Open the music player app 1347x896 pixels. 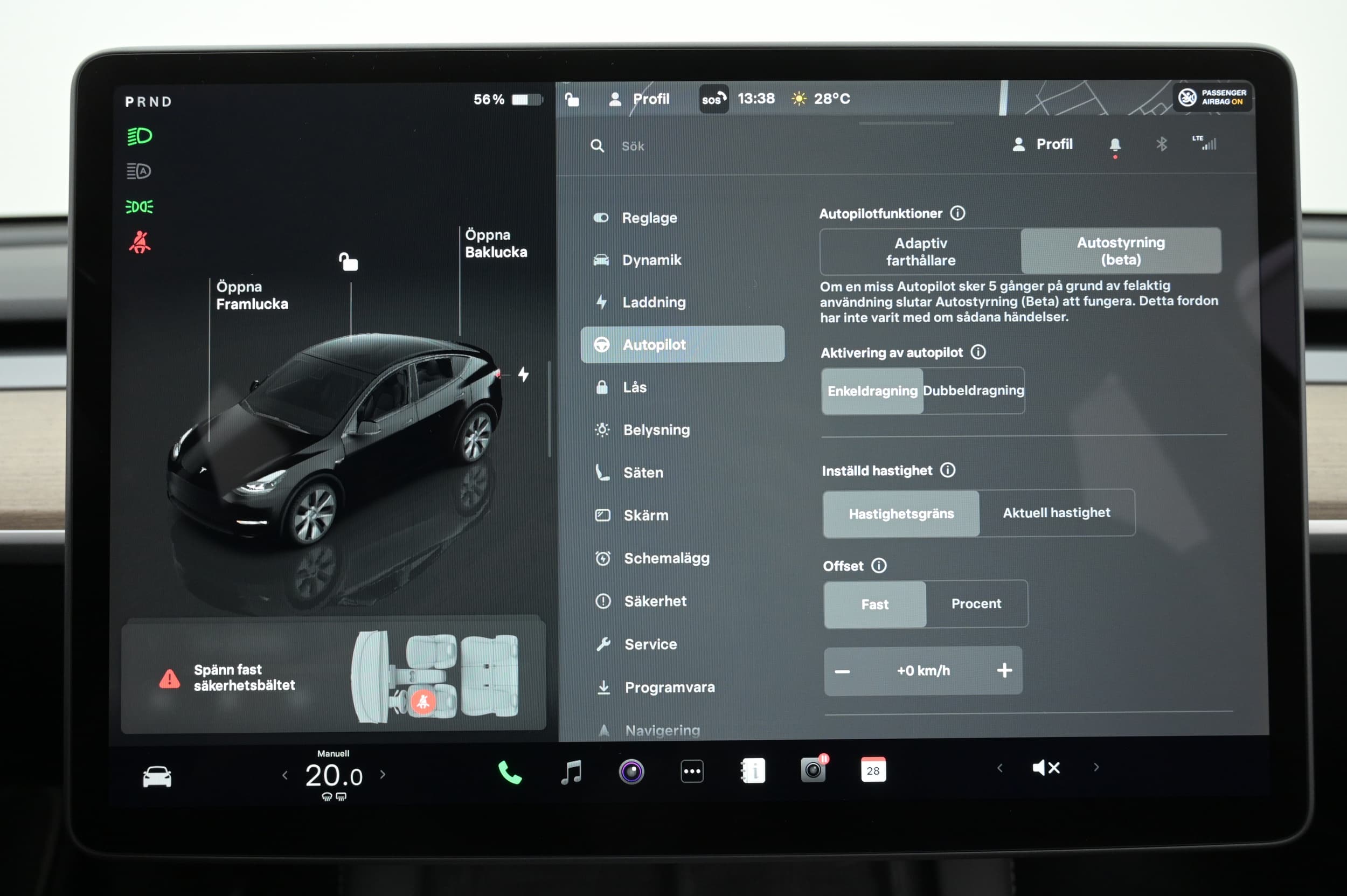[x=571, y=772]
